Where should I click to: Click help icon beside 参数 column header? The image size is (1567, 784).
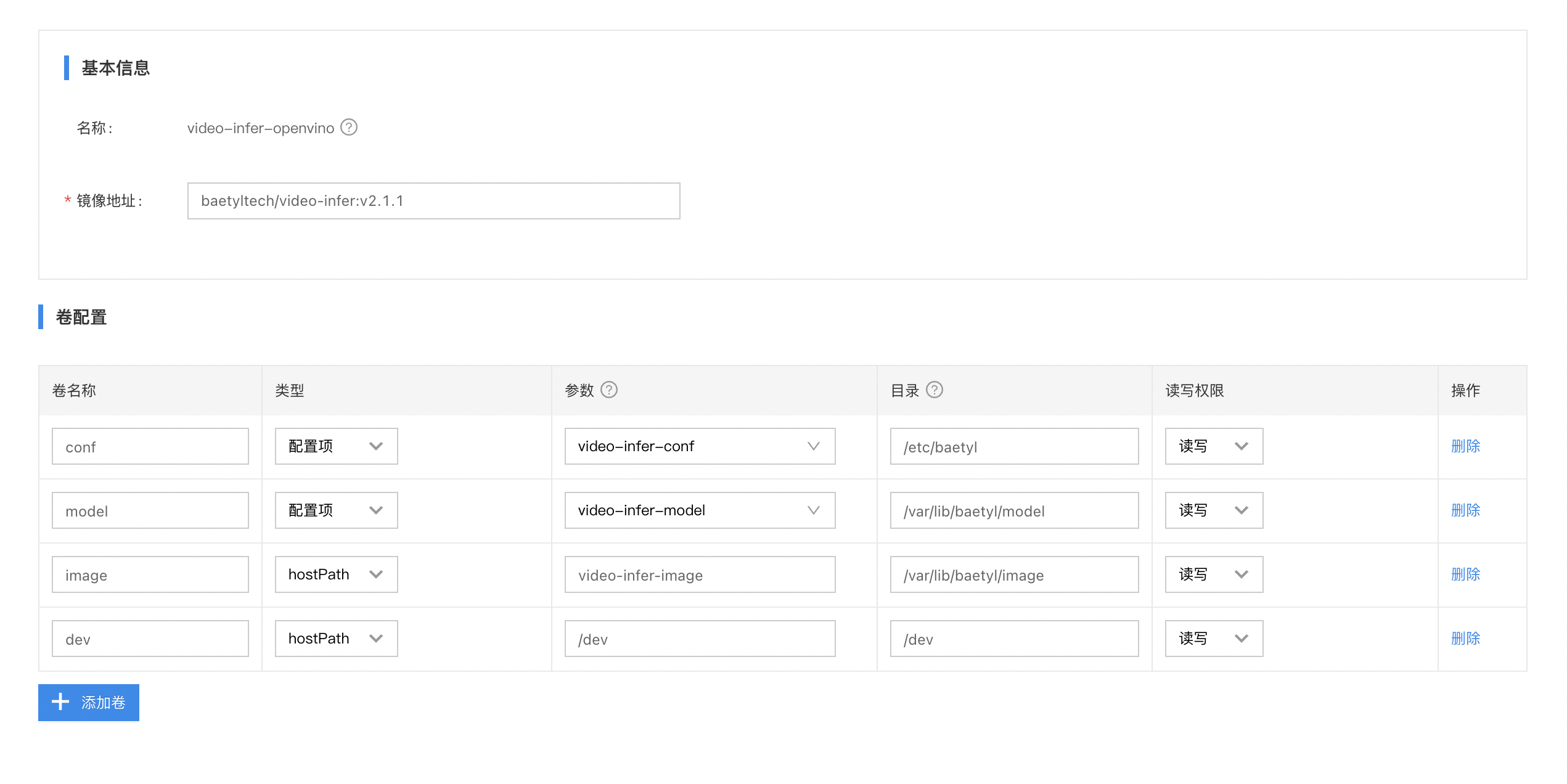click(x=609, y=390)
